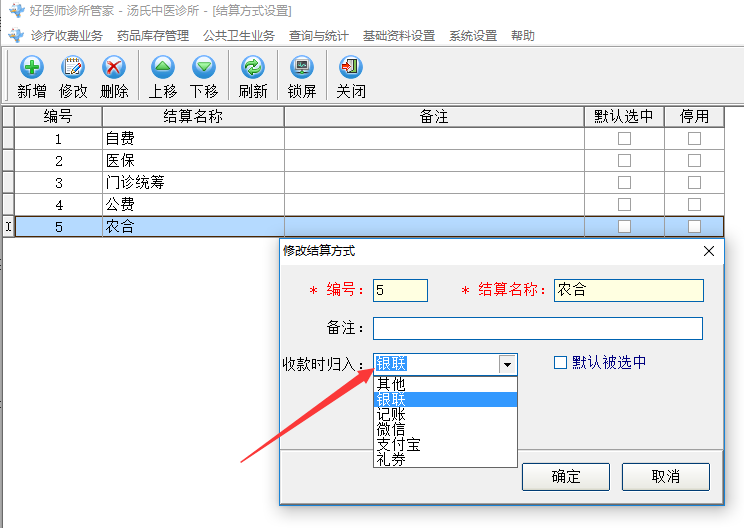Open the 诊疗收费业务 menu
Viewport: 744px width, 528px height.
click(66, 36)
